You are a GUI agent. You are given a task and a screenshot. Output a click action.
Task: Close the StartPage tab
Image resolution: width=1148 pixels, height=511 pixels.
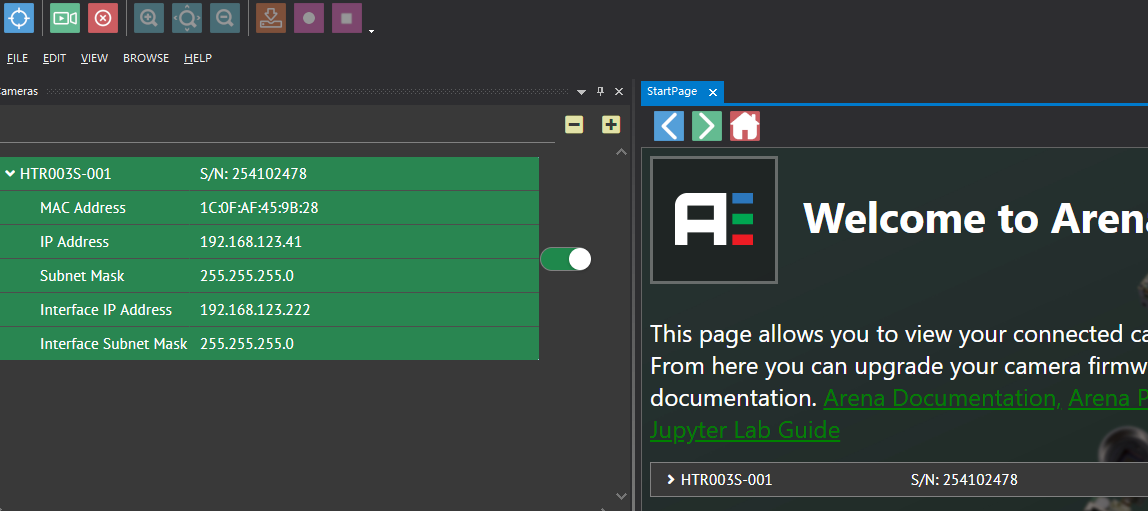712,92
